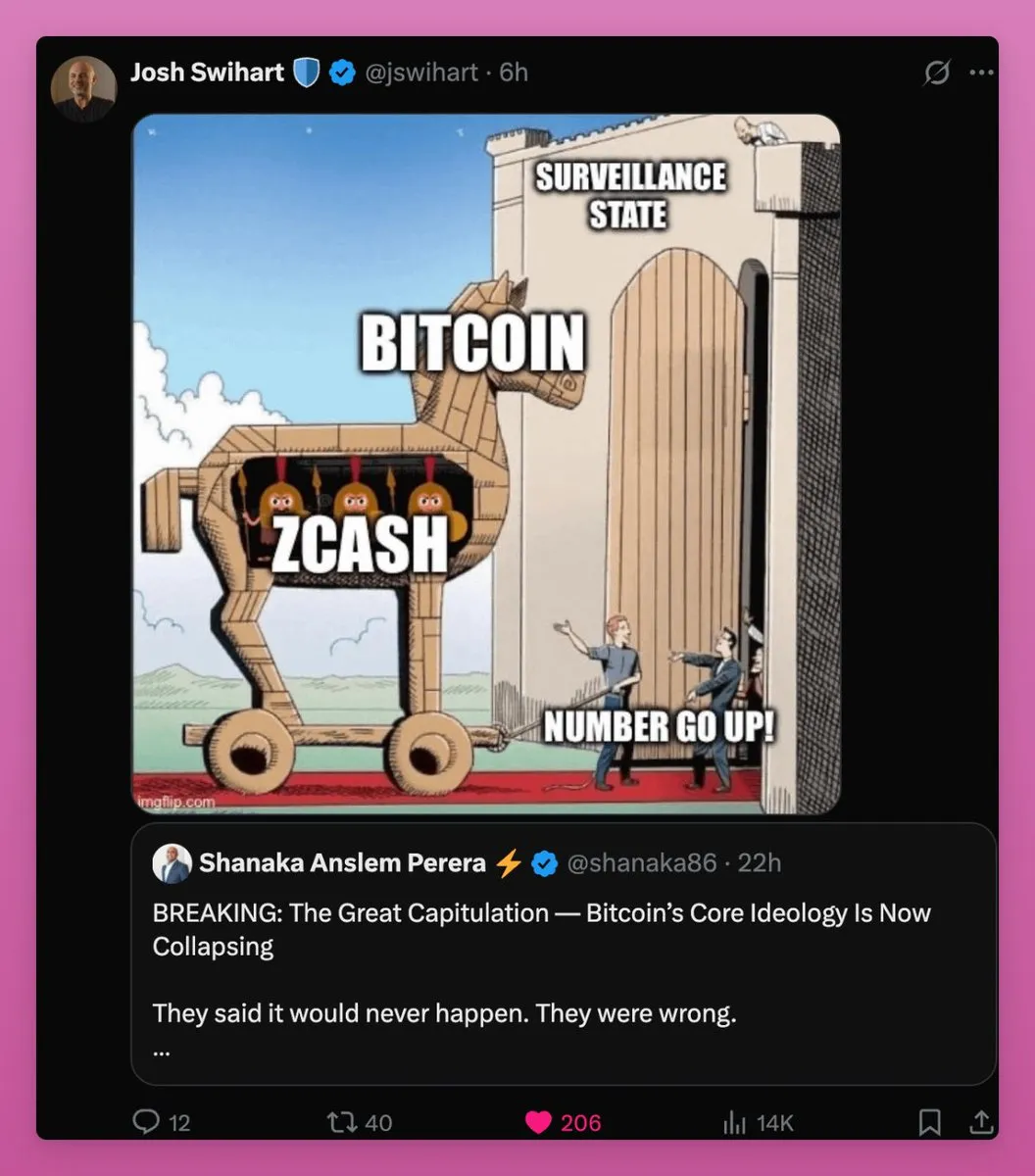
Task: Click Shanaka Anslem Perera's small avatar
Action: [x=172, y=863]
